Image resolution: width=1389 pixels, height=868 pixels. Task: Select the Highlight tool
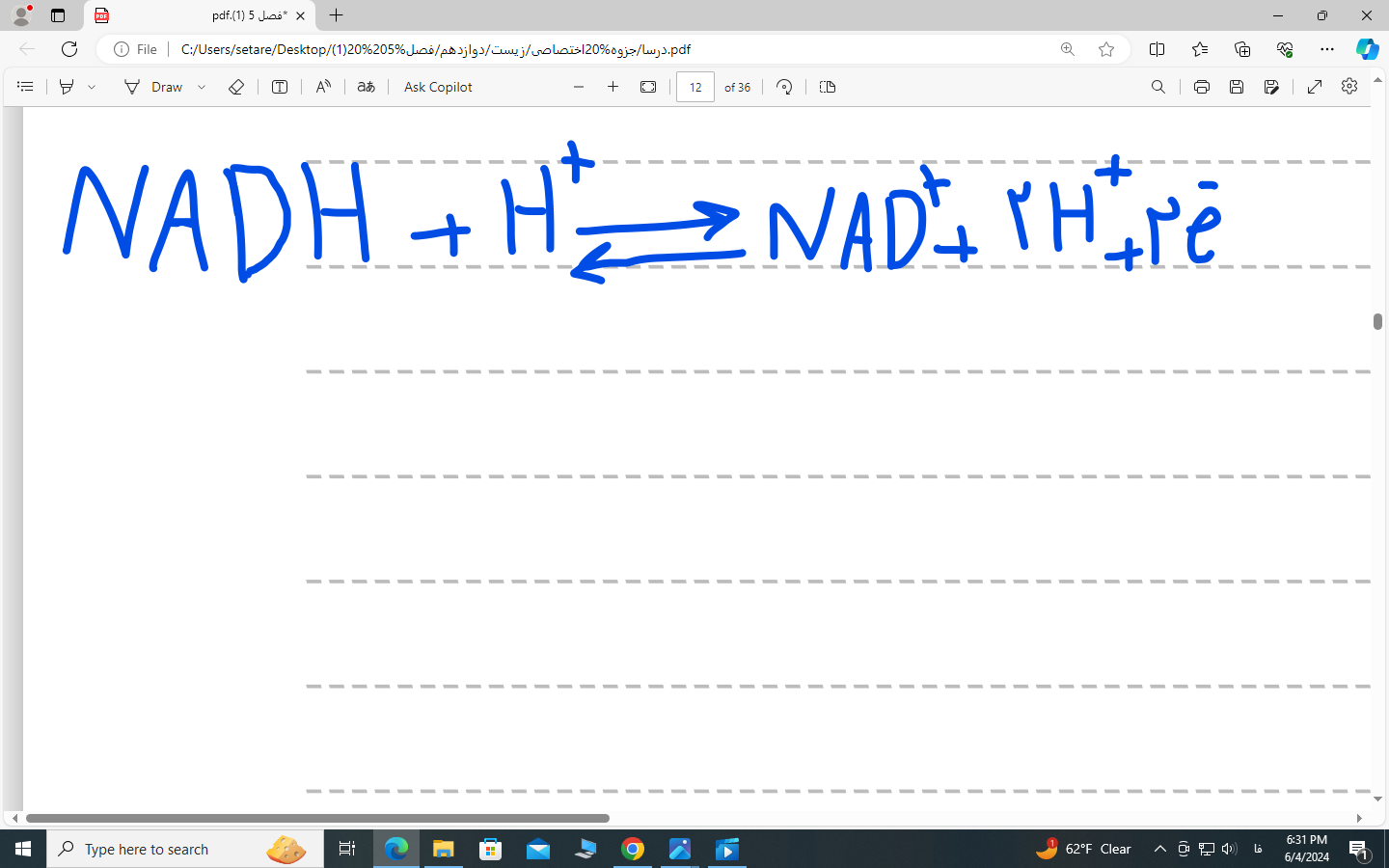click(x=67, y=87)
